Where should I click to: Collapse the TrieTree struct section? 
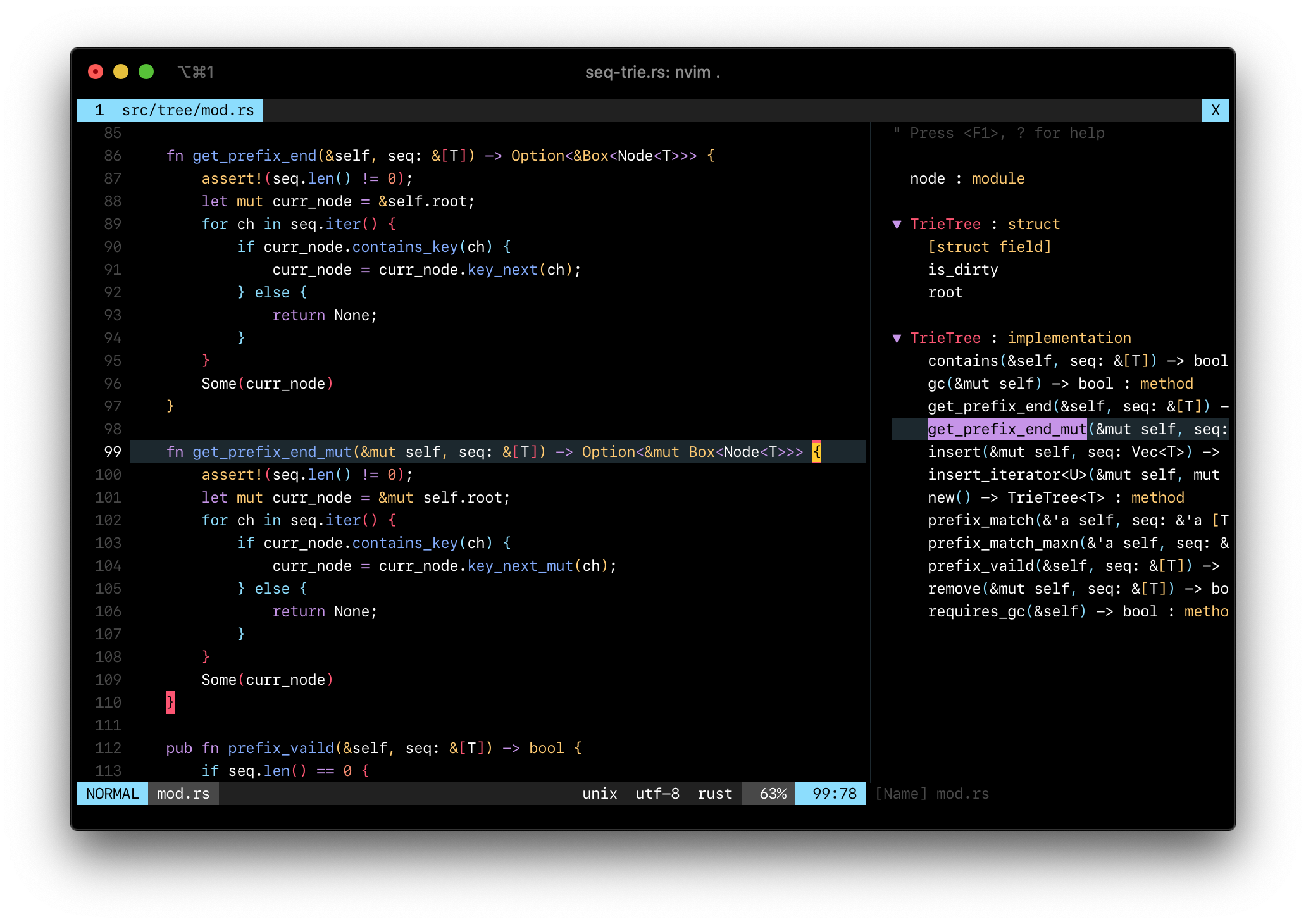tap(897, 225)
